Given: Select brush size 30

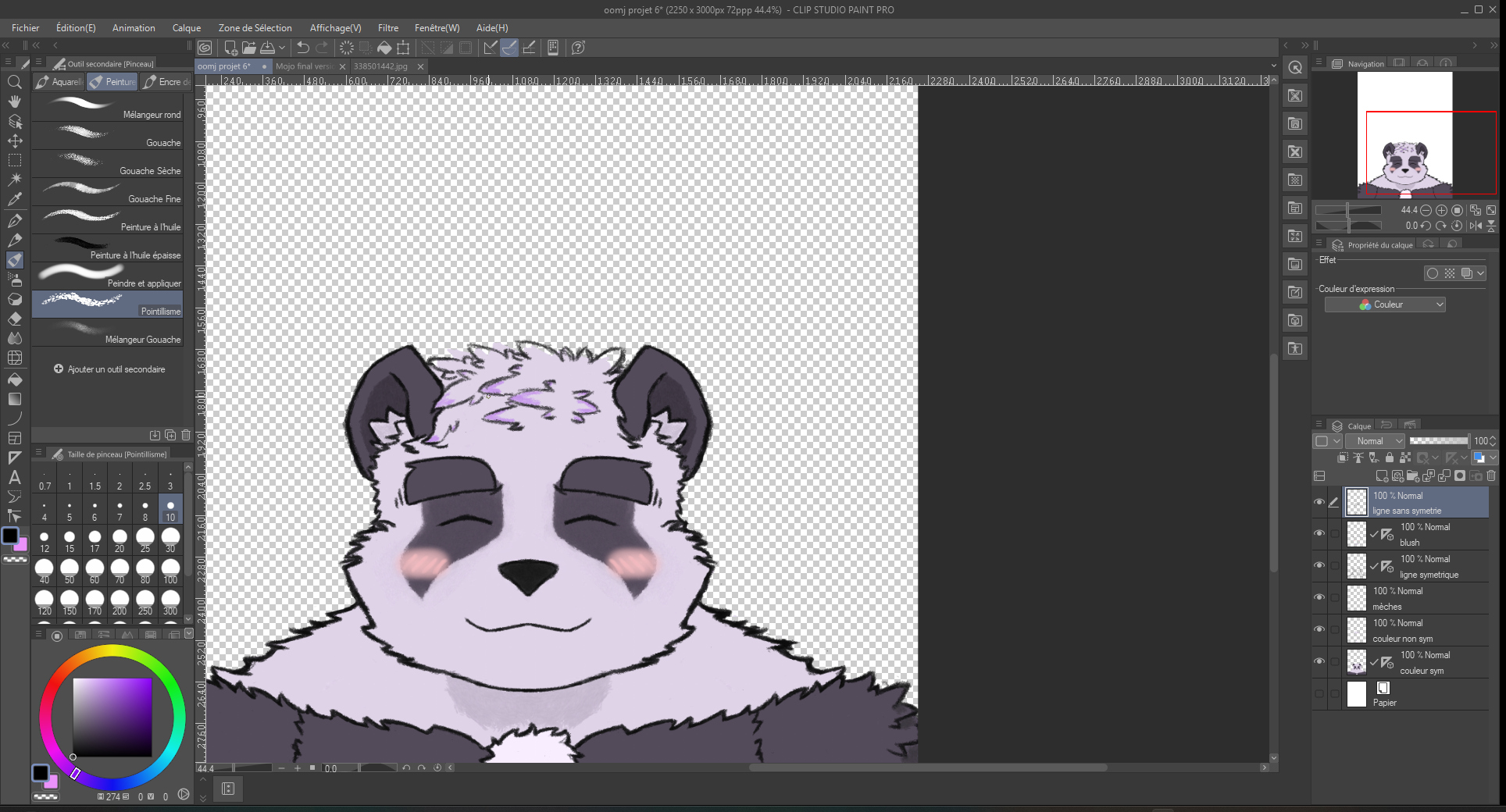Looking at the screenshot, I should pos(170,540).
